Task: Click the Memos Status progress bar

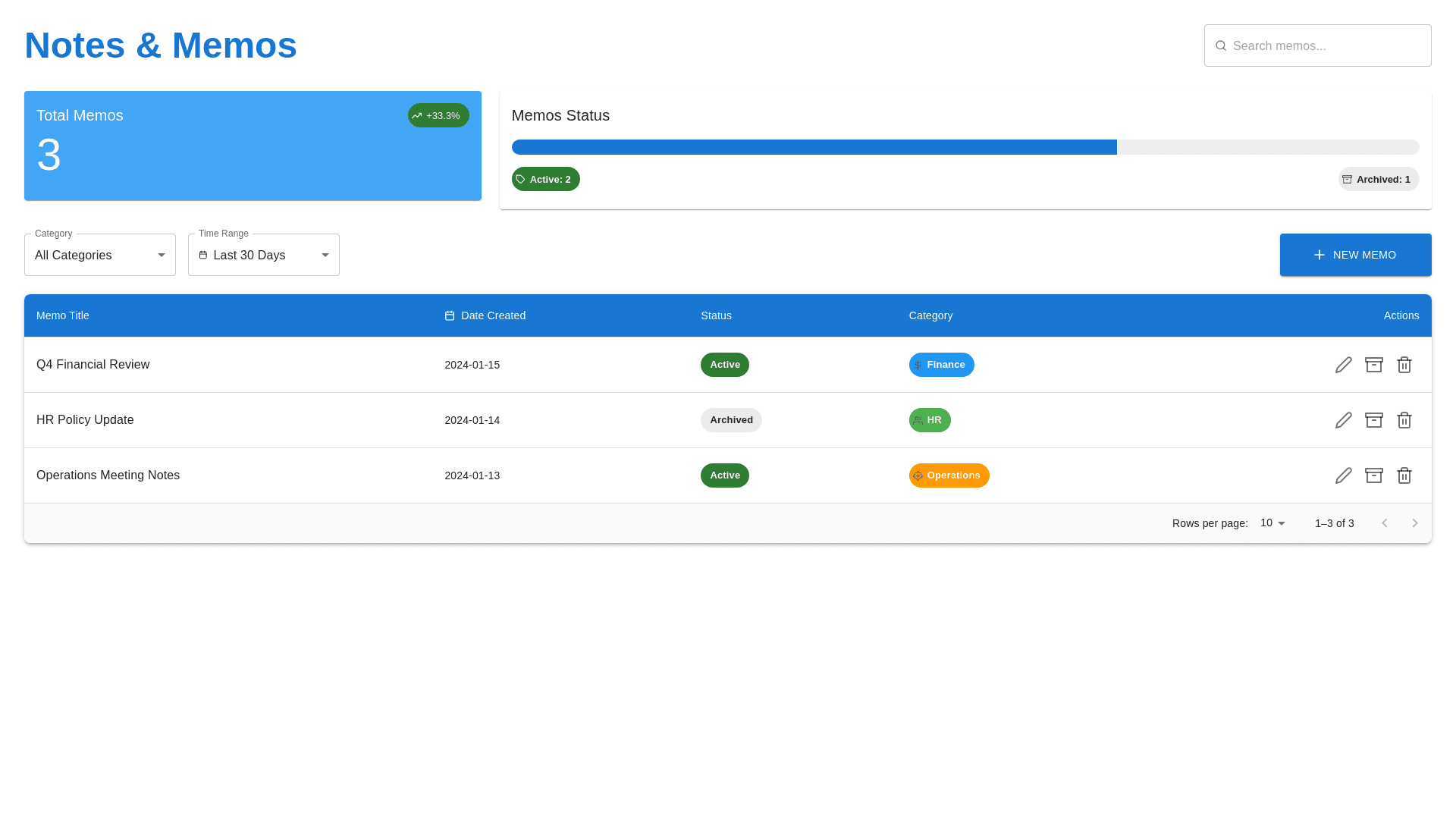Action: 965,147
